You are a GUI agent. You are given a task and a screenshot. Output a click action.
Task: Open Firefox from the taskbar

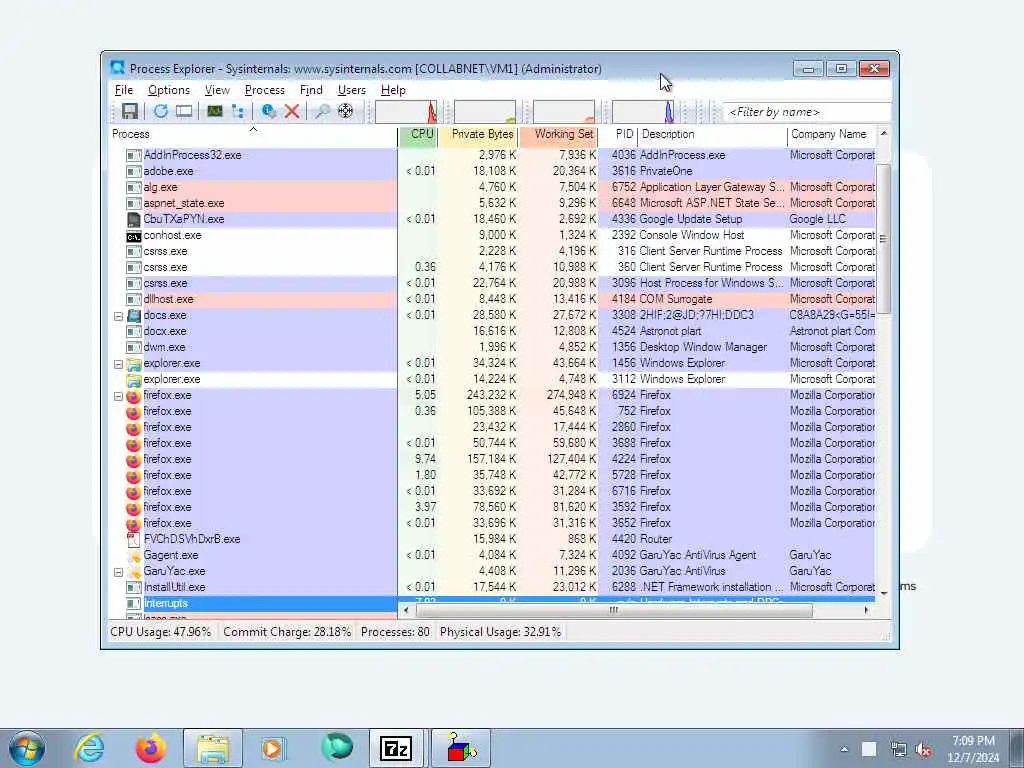click(151, 748)
